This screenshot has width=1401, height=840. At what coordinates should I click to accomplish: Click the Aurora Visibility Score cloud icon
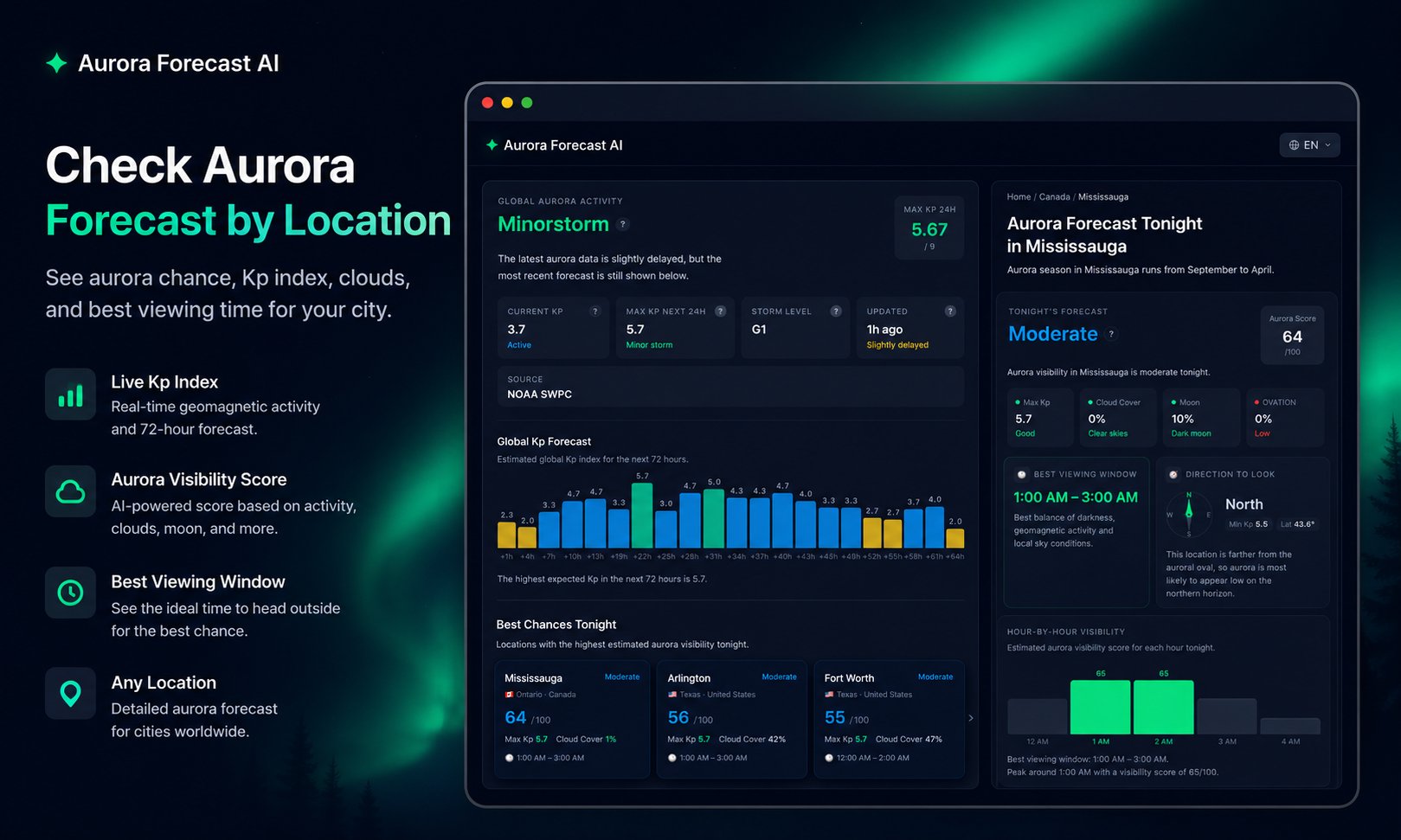click(x=70, y=492)
